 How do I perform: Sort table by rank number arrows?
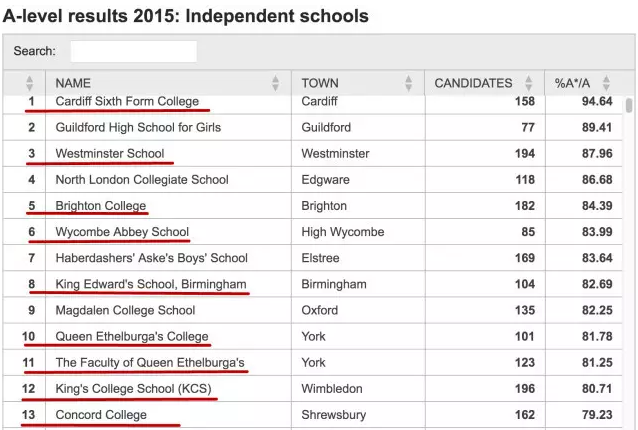tap(29, 83)
